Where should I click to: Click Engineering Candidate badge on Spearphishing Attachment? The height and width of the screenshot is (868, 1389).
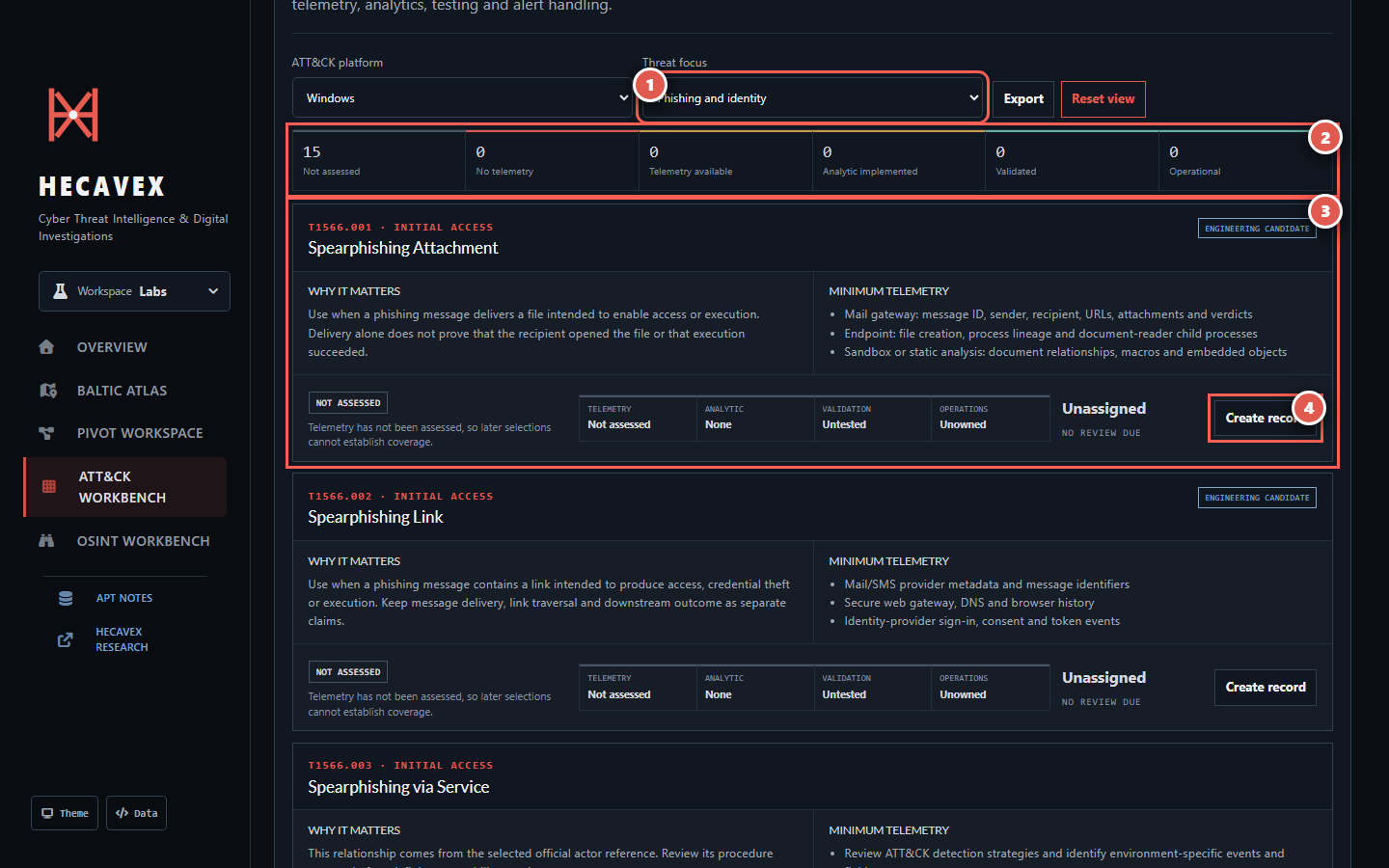pos(1257,229)
